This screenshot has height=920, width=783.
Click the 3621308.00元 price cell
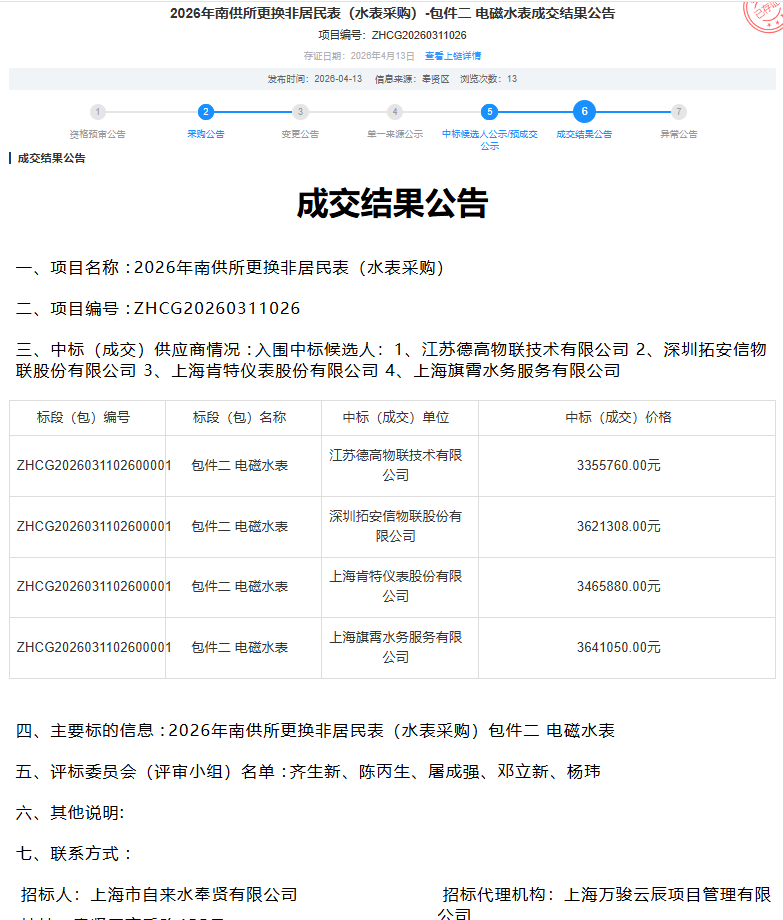click(618, 526)
